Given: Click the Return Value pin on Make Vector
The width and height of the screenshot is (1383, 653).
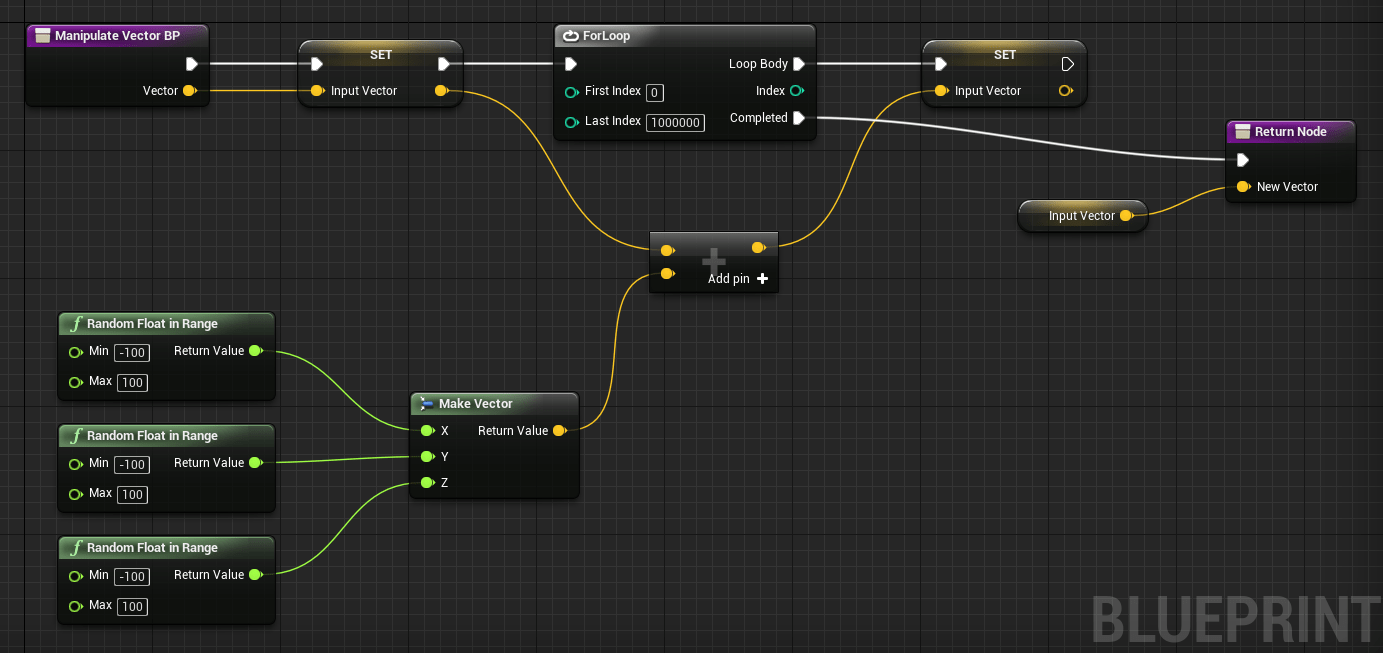Looking at the screenshot, I should [x=559, y=430].
